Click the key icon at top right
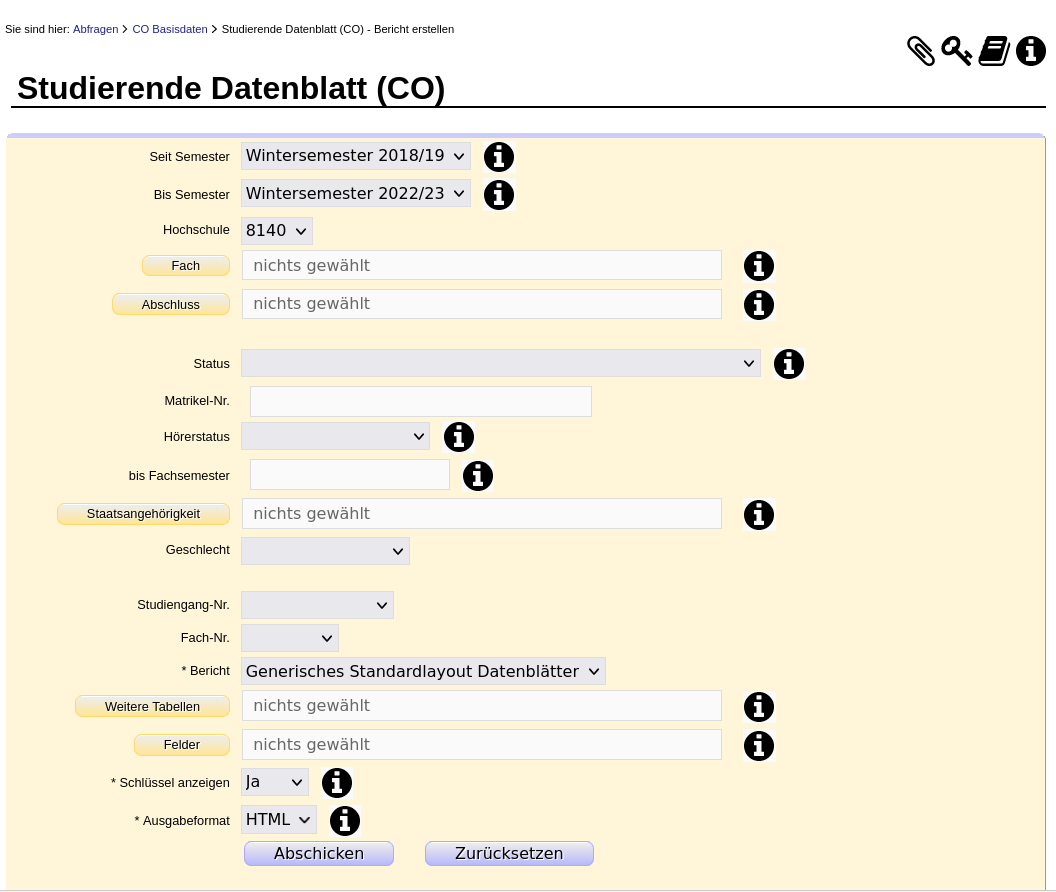This screenshot has height=892, width=1056. [956, 51]
